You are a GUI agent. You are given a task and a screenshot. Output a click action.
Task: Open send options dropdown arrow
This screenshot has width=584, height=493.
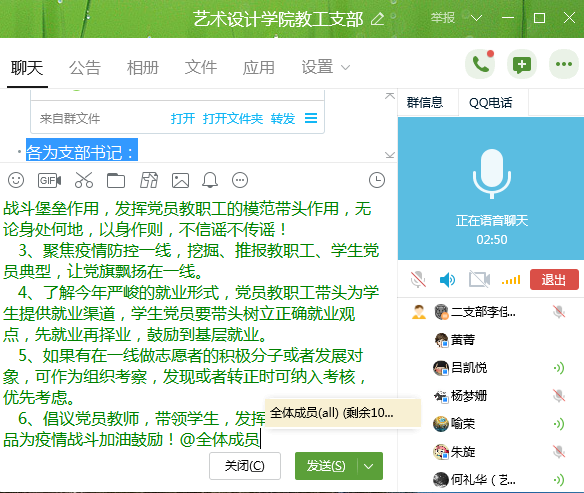tap(369, 466)
